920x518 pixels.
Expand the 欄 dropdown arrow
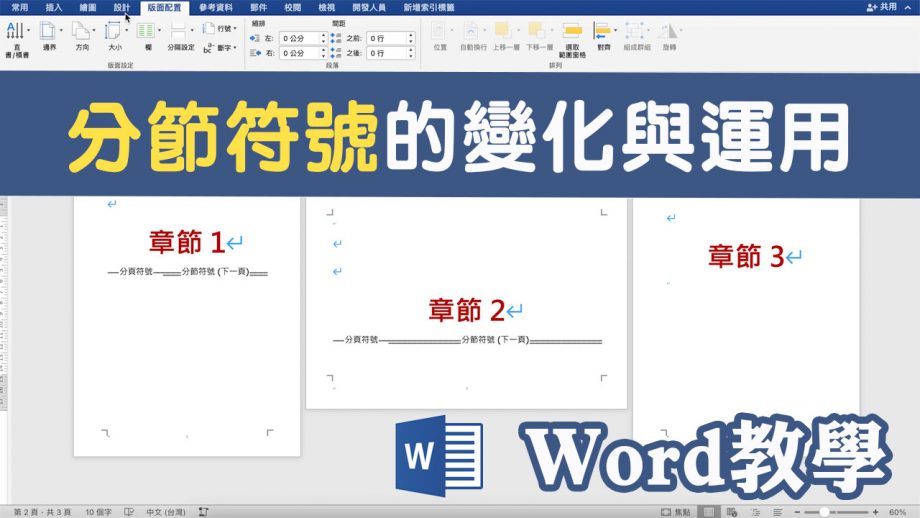click(x=160, y=30)
